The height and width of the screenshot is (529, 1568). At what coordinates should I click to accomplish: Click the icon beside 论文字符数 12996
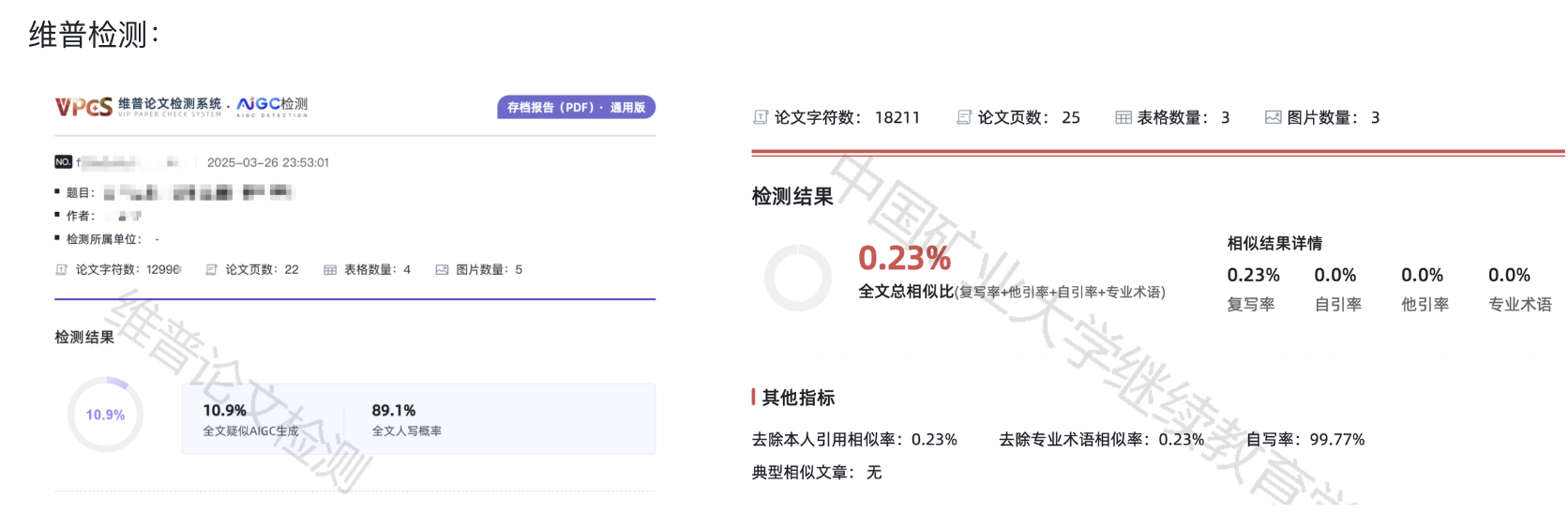coord(62,270)
